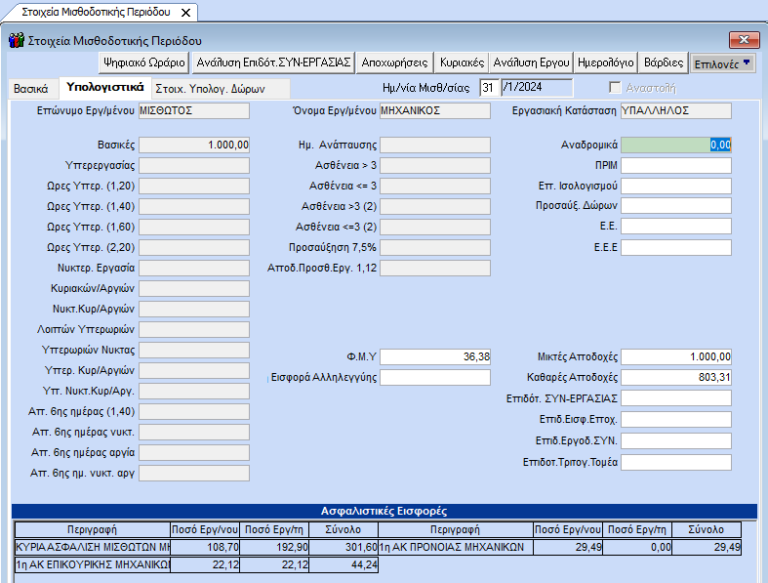Open the Επιλογές dropdown menu
The image size is (768, 583).
724,62
